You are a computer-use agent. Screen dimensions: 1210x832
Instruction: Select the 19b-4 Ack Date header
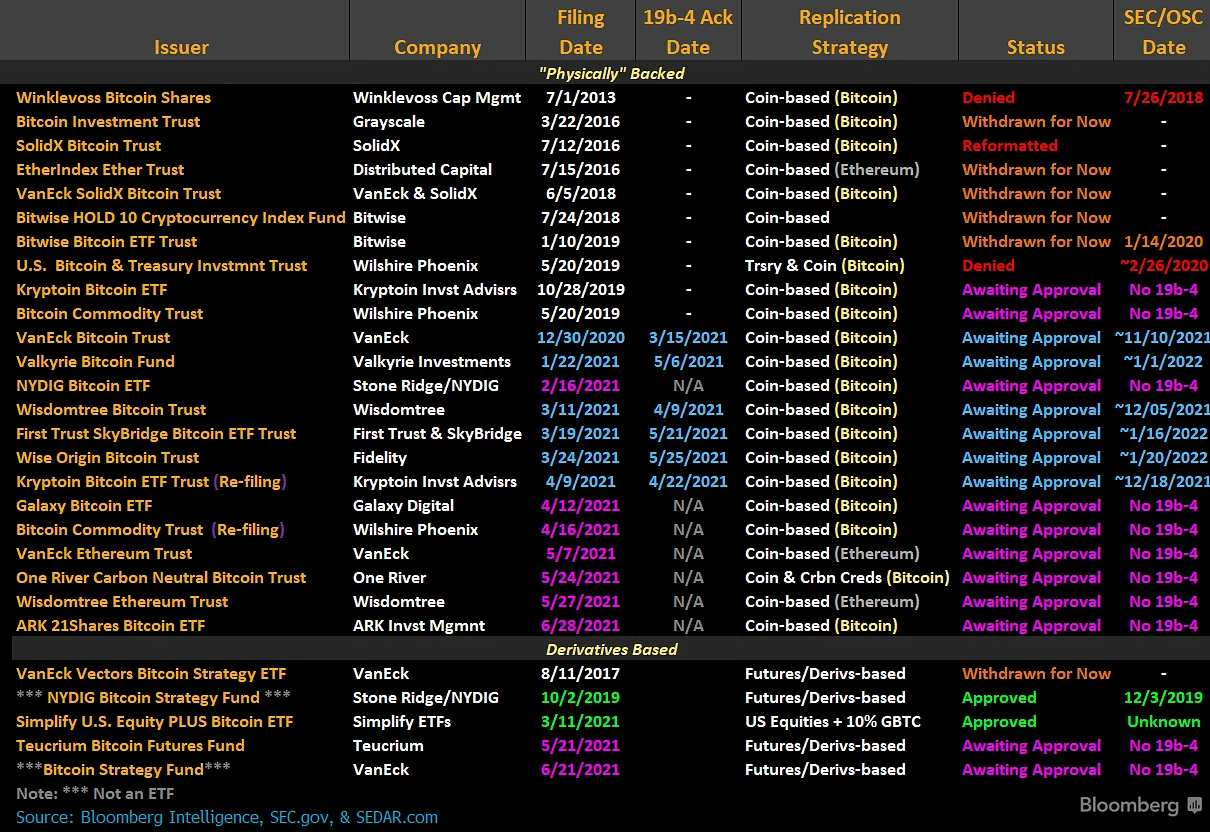point(688,32)
